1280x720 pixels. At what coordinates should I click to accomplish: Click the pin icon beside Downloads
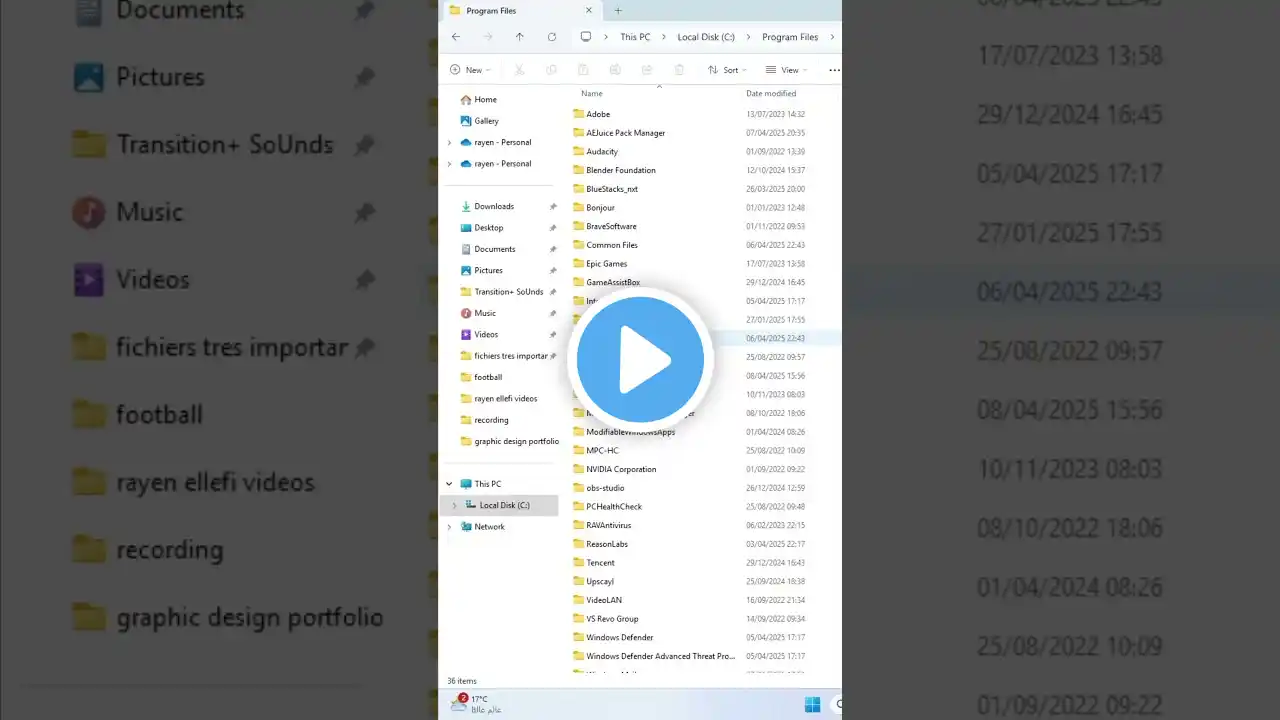553,206
